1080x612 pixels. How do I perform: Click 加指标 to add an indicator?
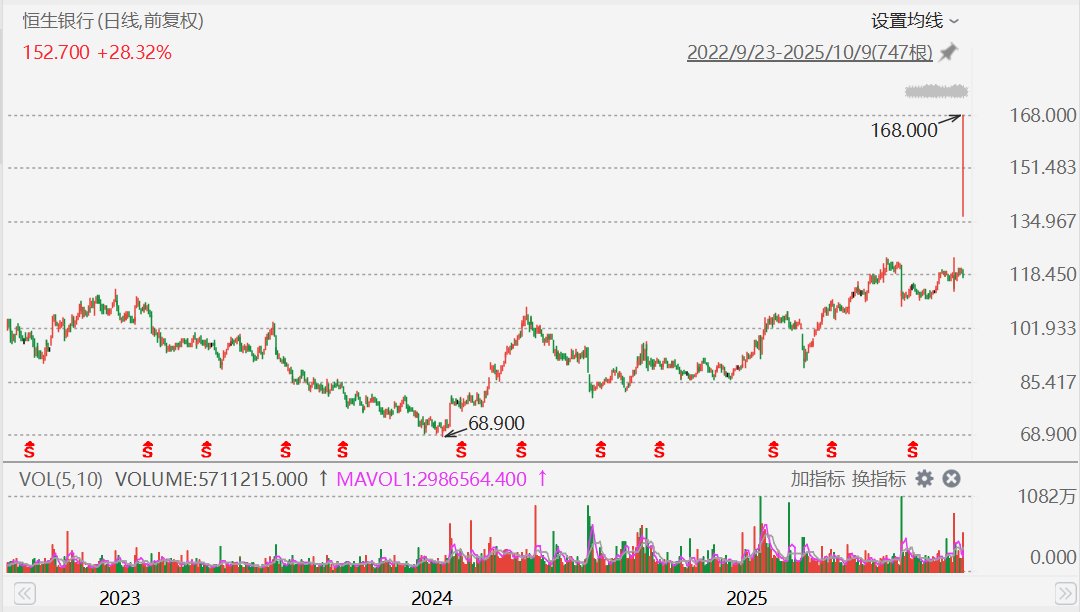[x=817, y=479]
